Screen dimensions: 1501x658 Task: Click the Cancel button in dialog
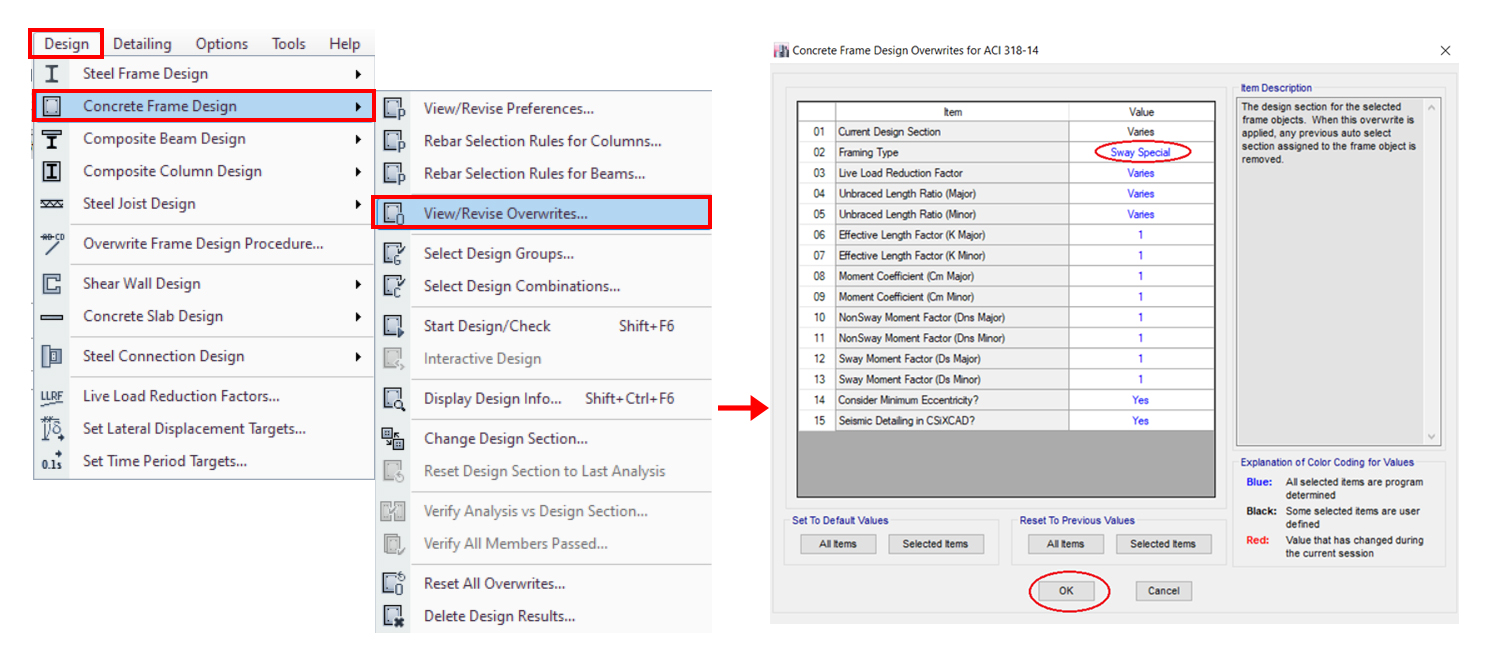point(1163,591)
